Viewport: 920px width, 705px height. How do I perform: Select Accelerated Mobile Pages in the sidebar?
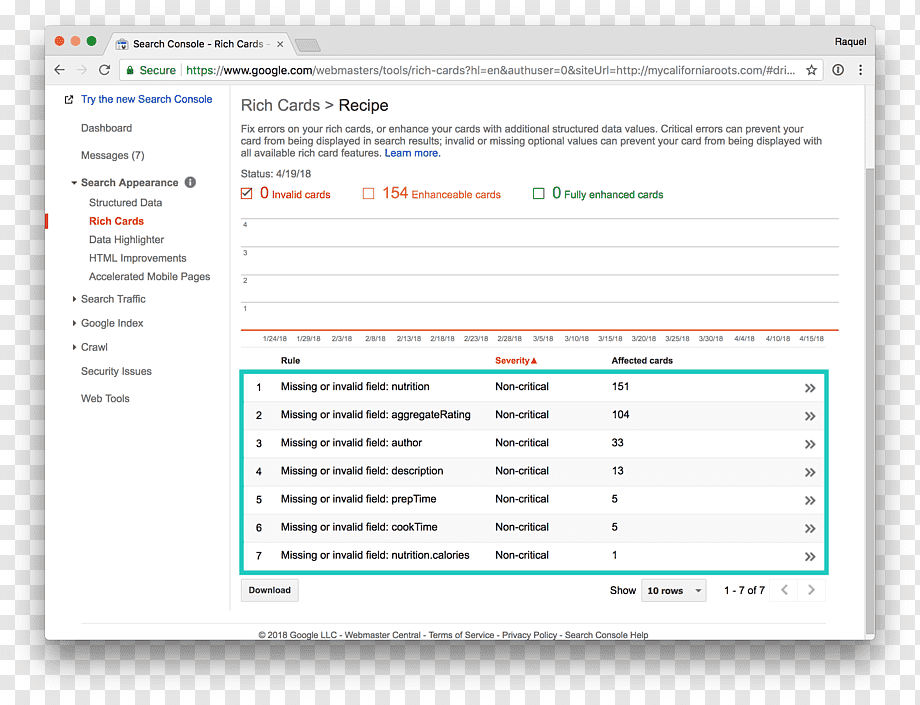click(x=149, y=276)
